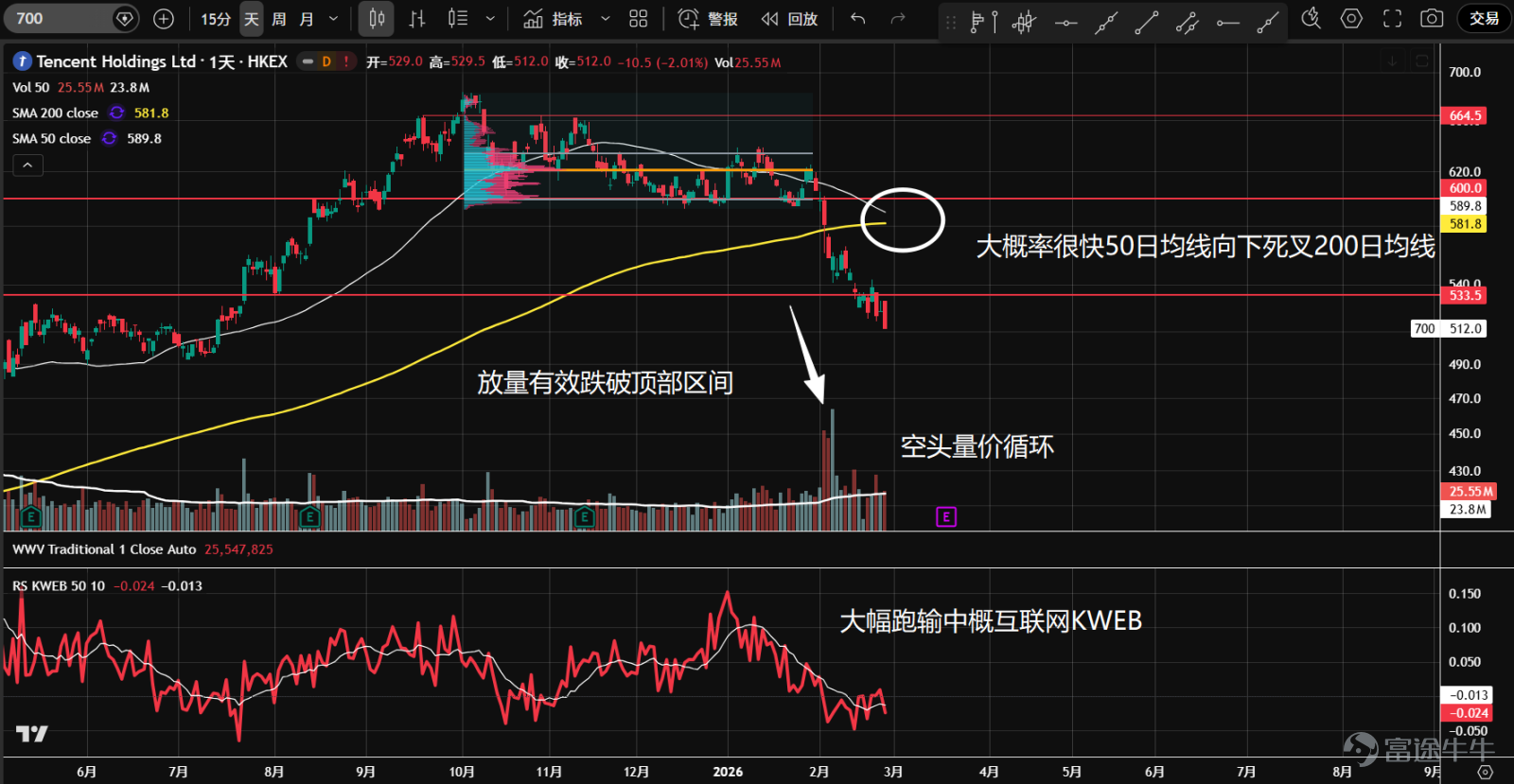The width and height of the screenshot is (1514, 784).
Task: Select the SMA 50 close legend
Action: (51, 138)
